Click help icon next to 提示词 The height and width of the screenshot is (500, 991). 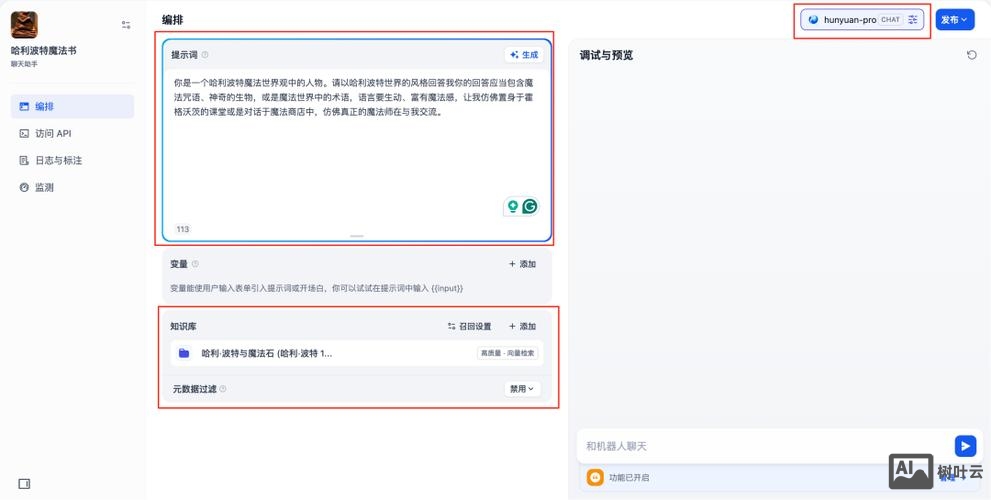coord(205,55)
